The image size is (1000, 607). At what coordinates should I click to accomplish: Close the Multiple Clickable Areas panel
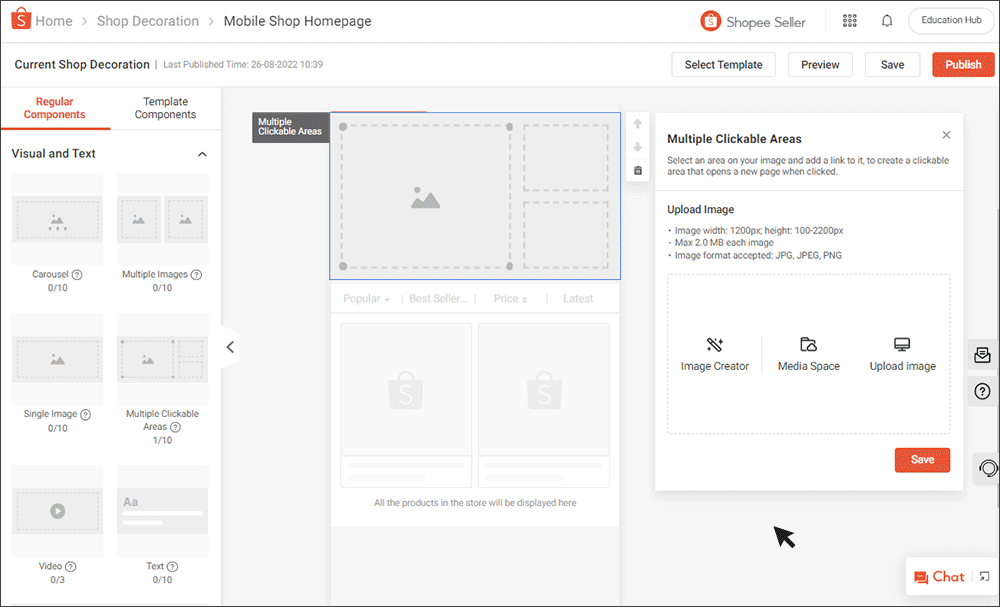pos(946,135)
